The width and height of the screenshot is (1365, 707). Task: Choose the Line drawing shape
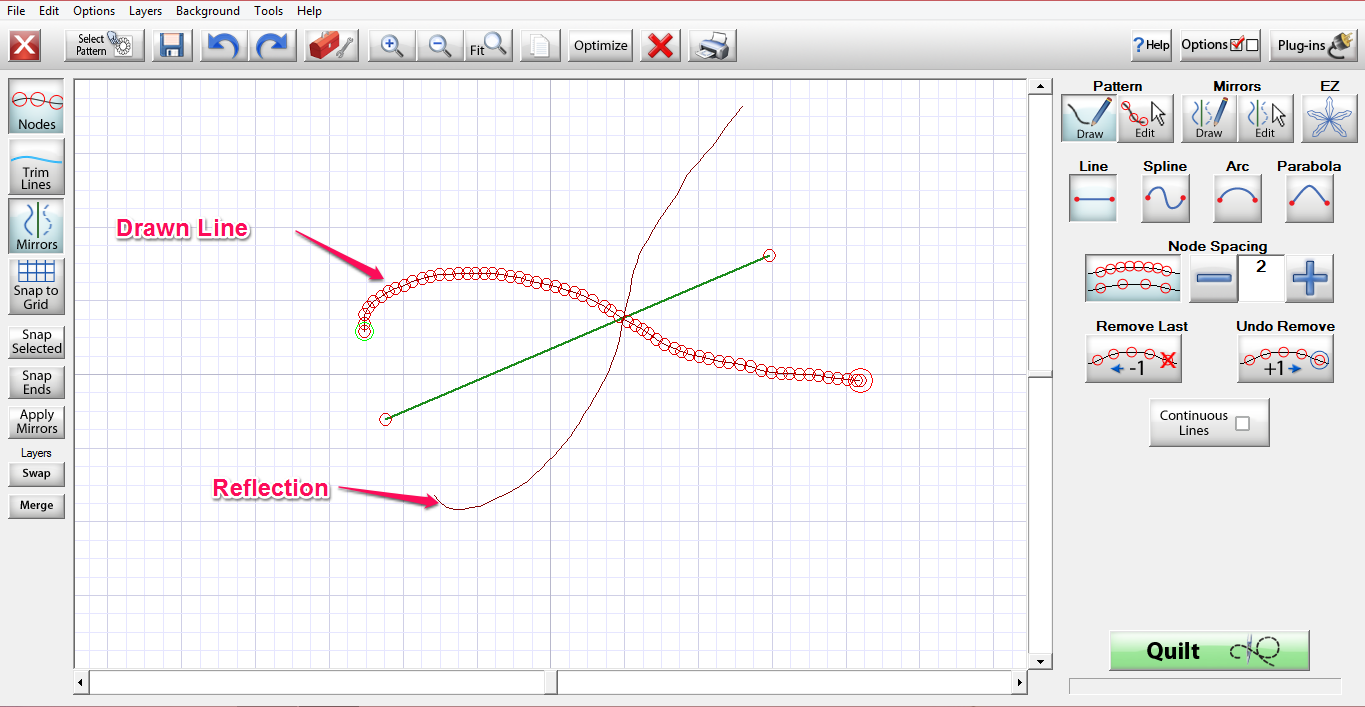(x=1093, y=198)
